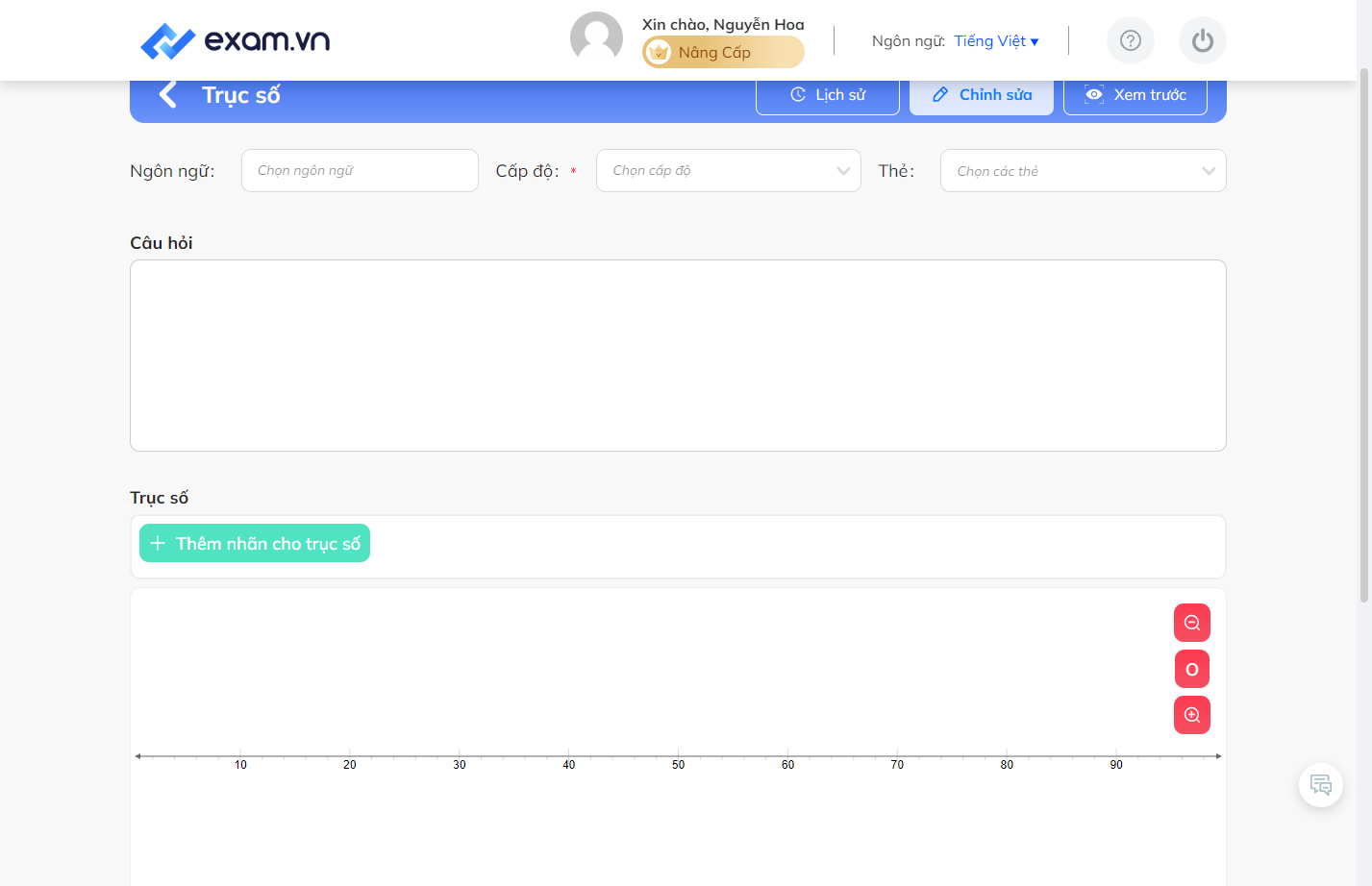Zoom in the number line
Image resolution: width=1372 pixels, height=886 pixels.
(1192, 715)
